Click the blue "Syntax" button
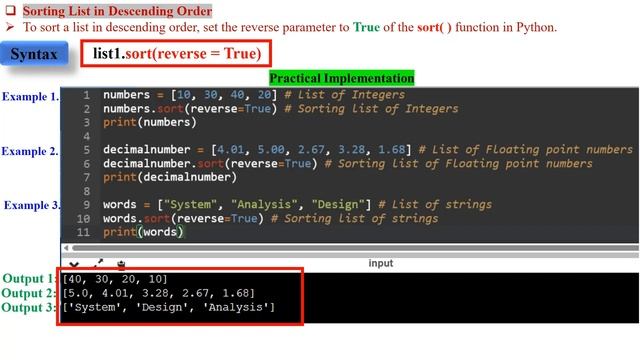The height and width of the screenshot is (360, 640). [x=34, y=54]
